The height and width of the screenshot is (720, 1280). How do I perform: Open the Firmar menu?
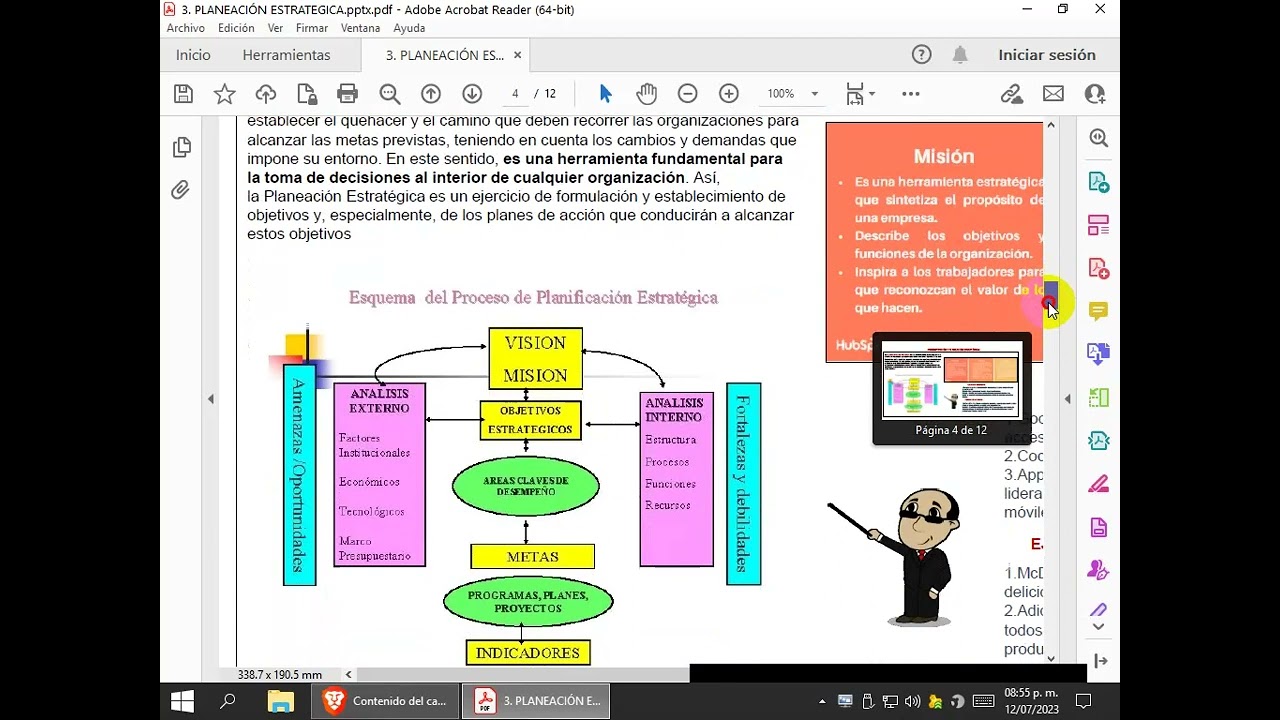pos(312,28)
